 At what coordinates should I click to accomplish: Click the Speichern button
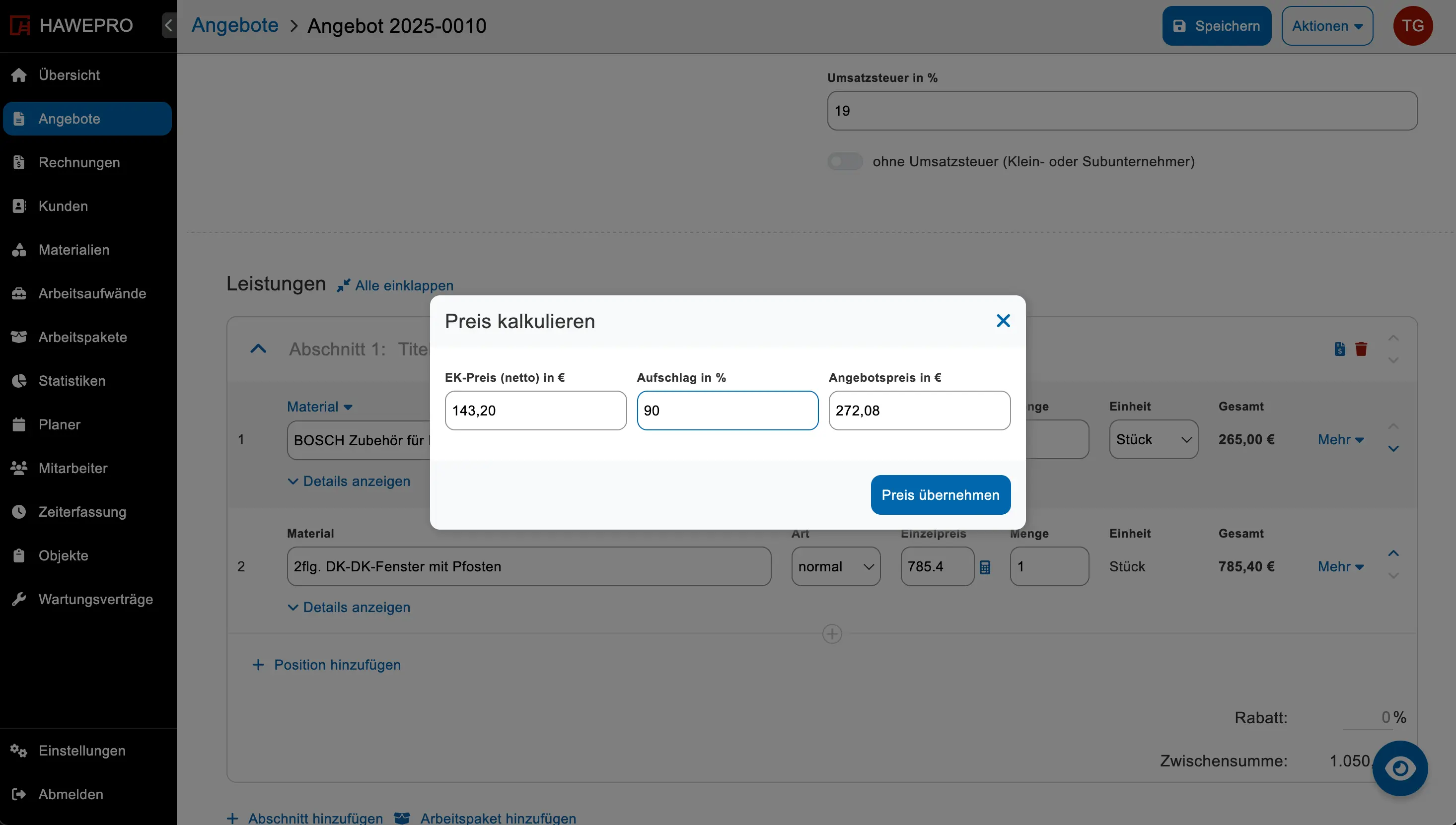[1216, 25]
